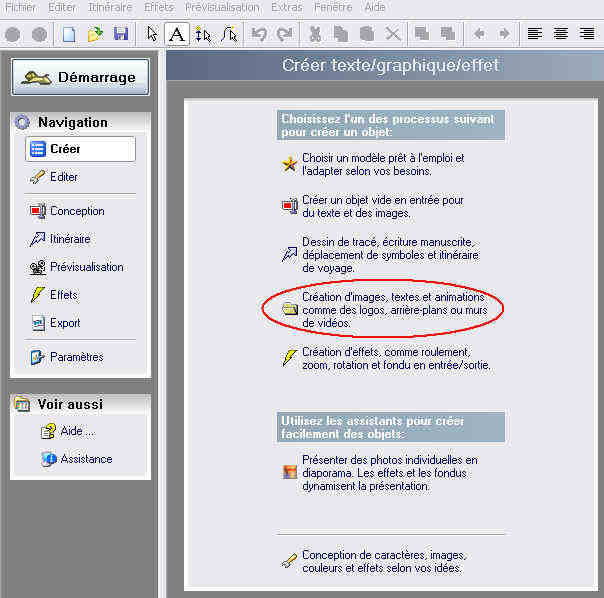Image resolution: width=604 pixels, height=598 pixels.
Task: Click the cut scissors icon
Action: coord(315,34)
